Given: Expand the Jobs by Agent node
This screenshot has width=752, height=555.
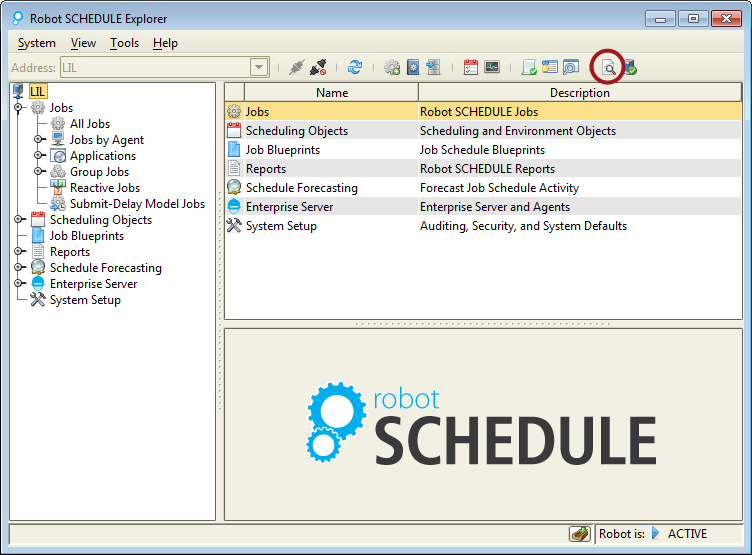Looking at the screenshot, I should point(39,140).
